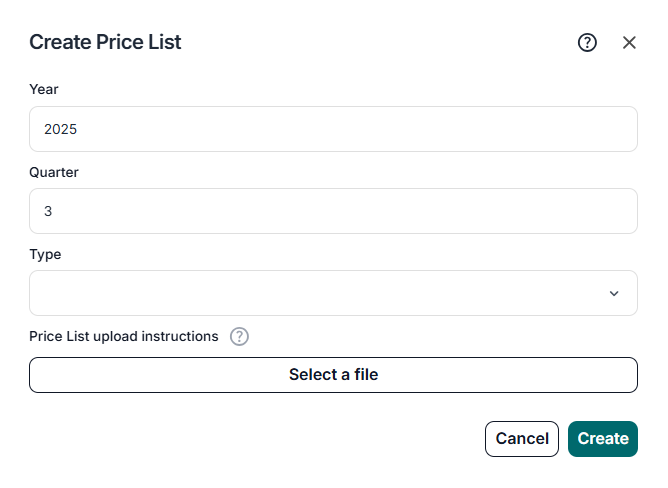Click the empty area inside Type selector

(300, 293)
